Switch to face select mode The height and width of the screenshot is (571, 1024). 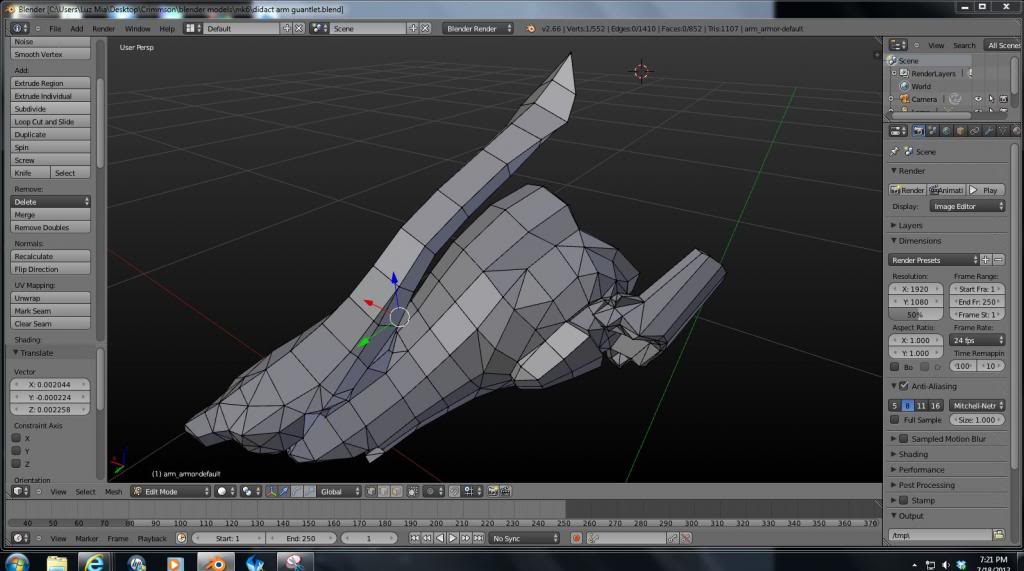396,491
